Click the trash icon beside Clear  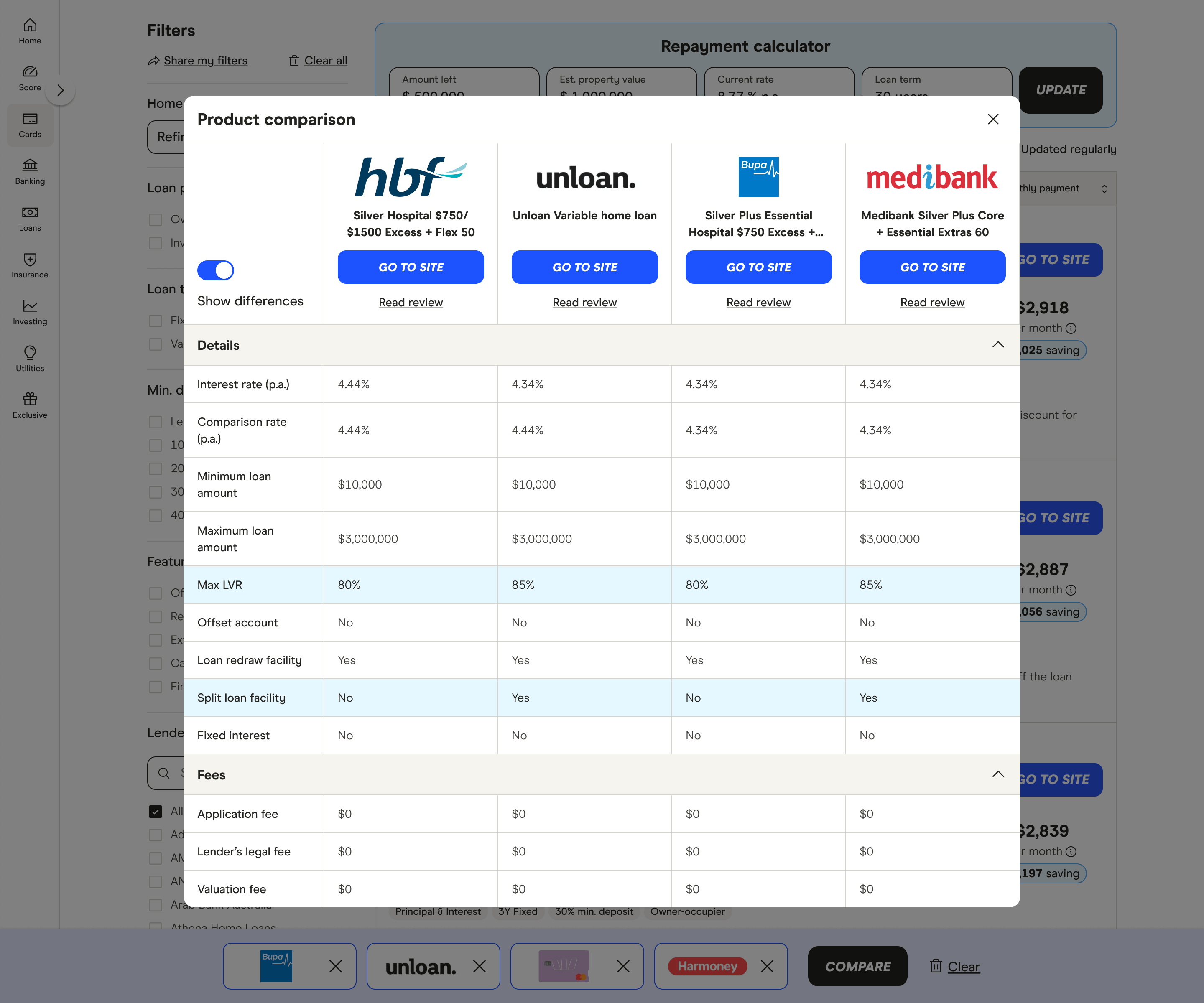tap(936, 966)
